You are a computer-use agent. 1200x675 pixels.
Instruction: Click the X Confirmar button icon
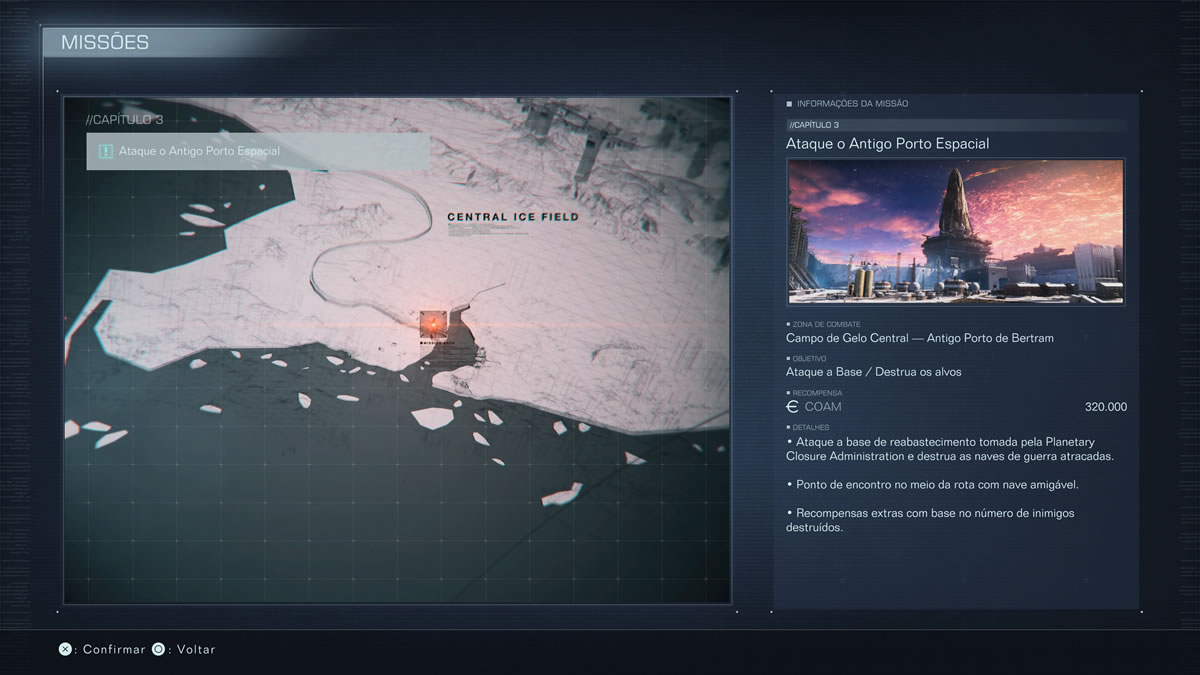(65, 649)
